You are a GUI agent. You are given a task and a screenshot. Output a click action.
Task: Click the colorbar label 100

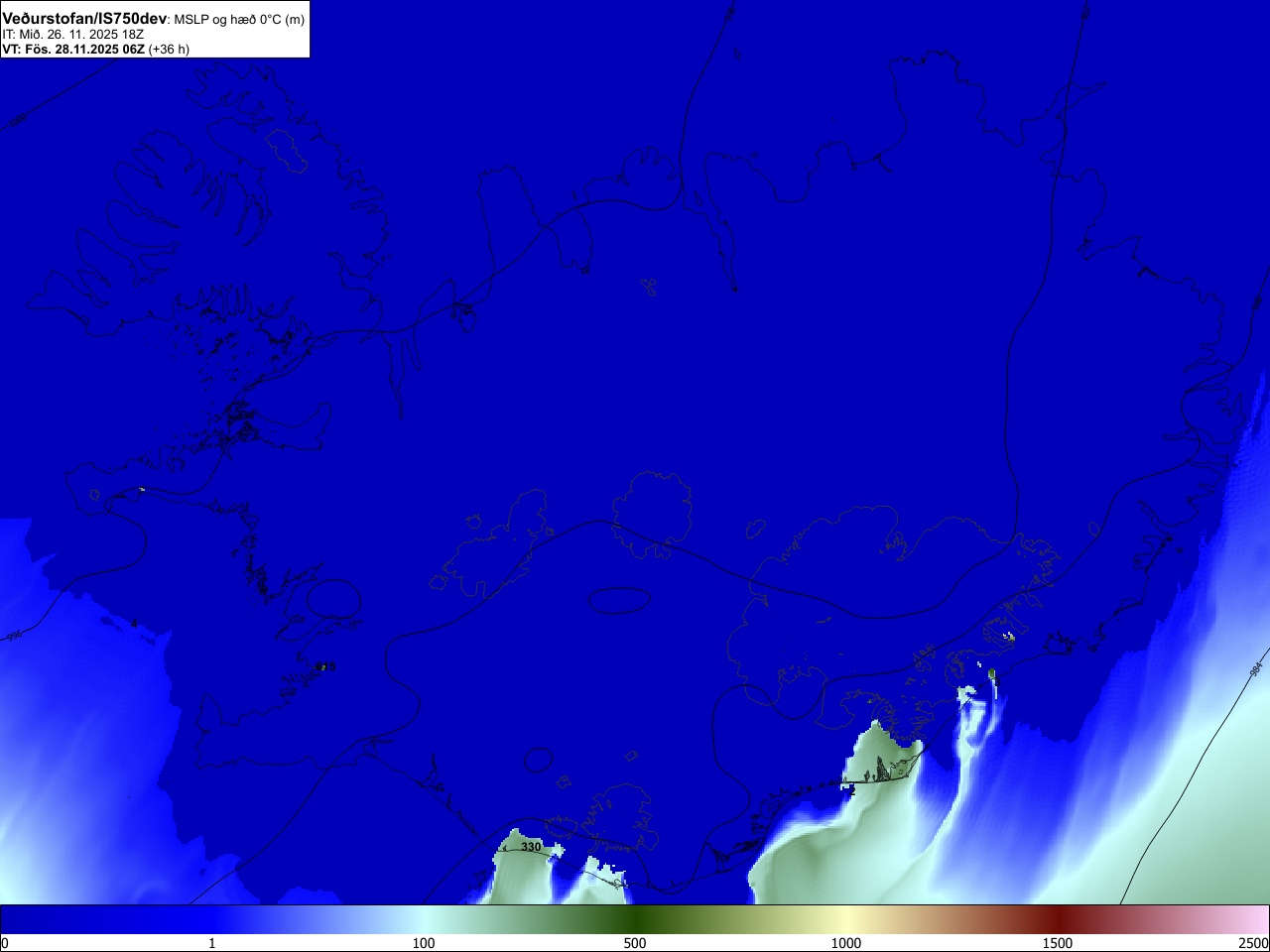tap(424, 943)
